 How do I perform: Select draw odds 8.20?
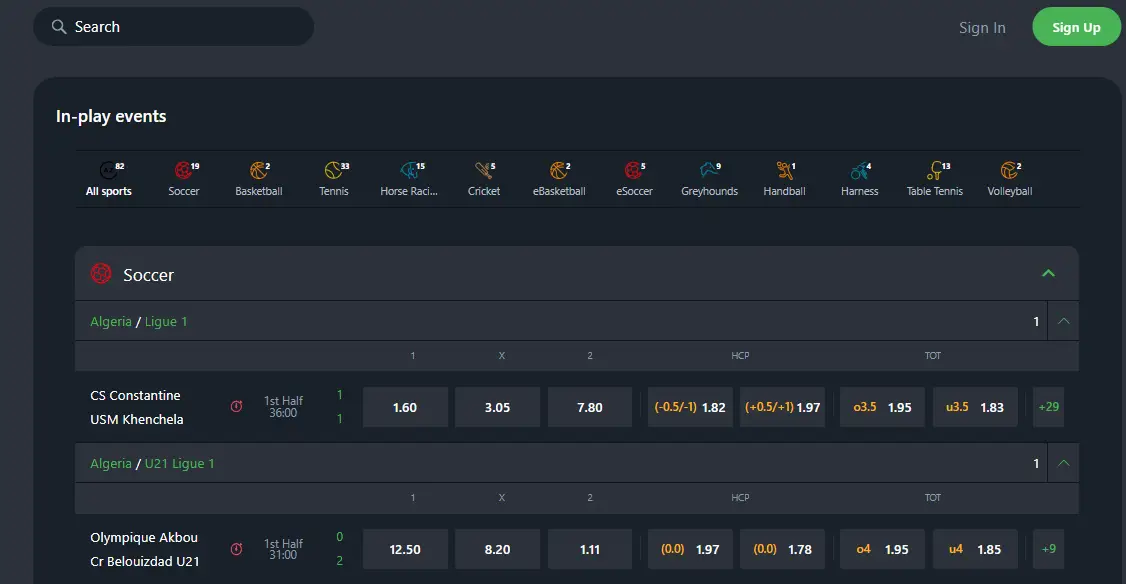click(x=497, y=550)
